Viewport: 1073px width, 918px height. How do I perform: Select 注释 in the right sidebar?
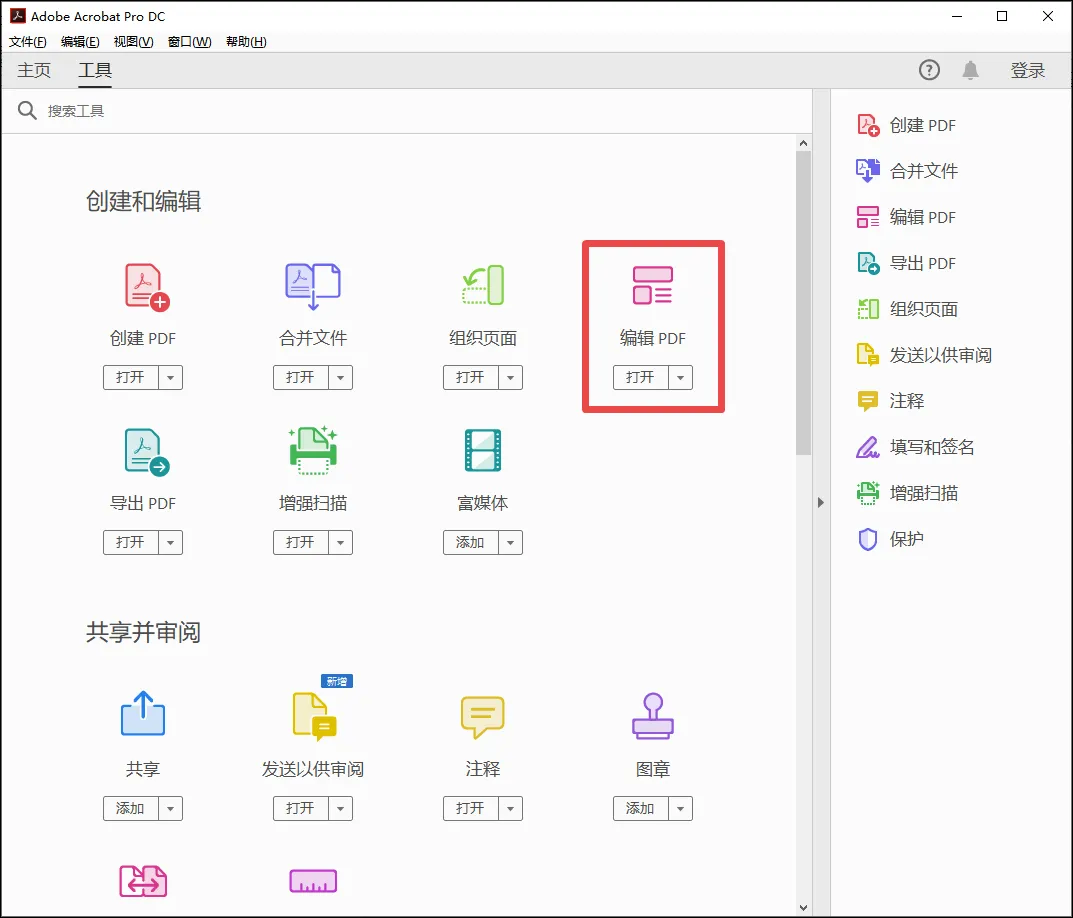pyautogui.click(x=890, y=400)
